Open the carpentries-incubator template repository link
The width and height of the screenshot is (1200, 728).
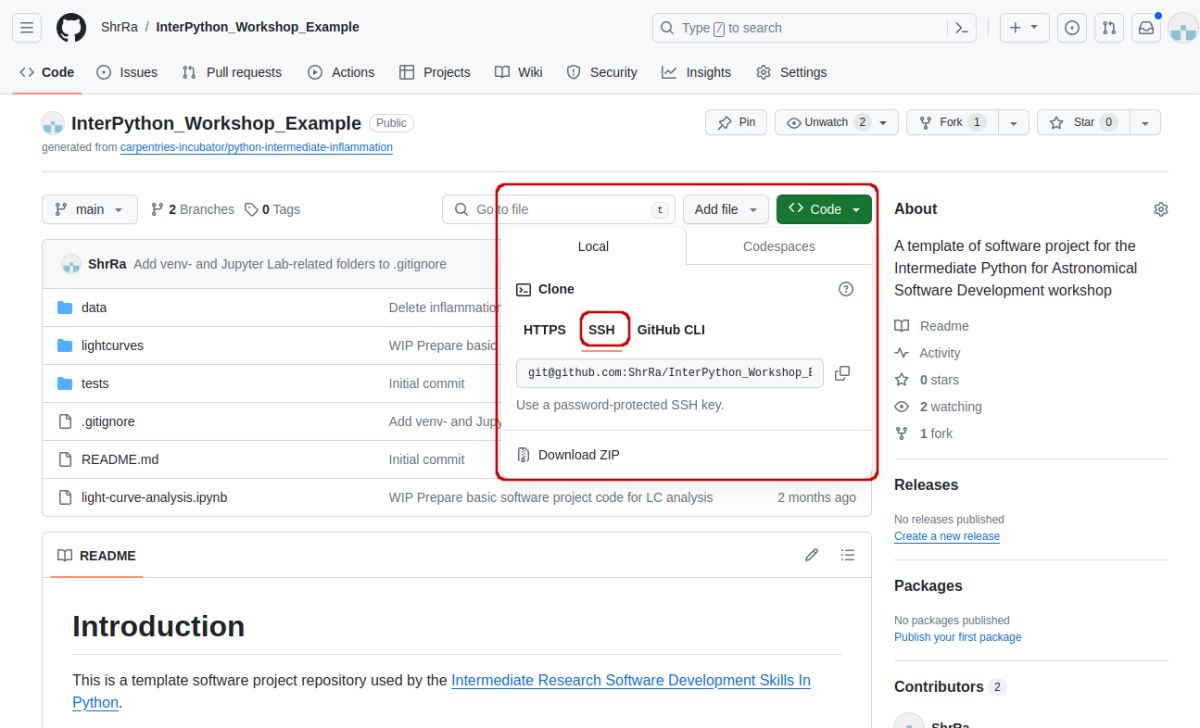coord(256,147)
